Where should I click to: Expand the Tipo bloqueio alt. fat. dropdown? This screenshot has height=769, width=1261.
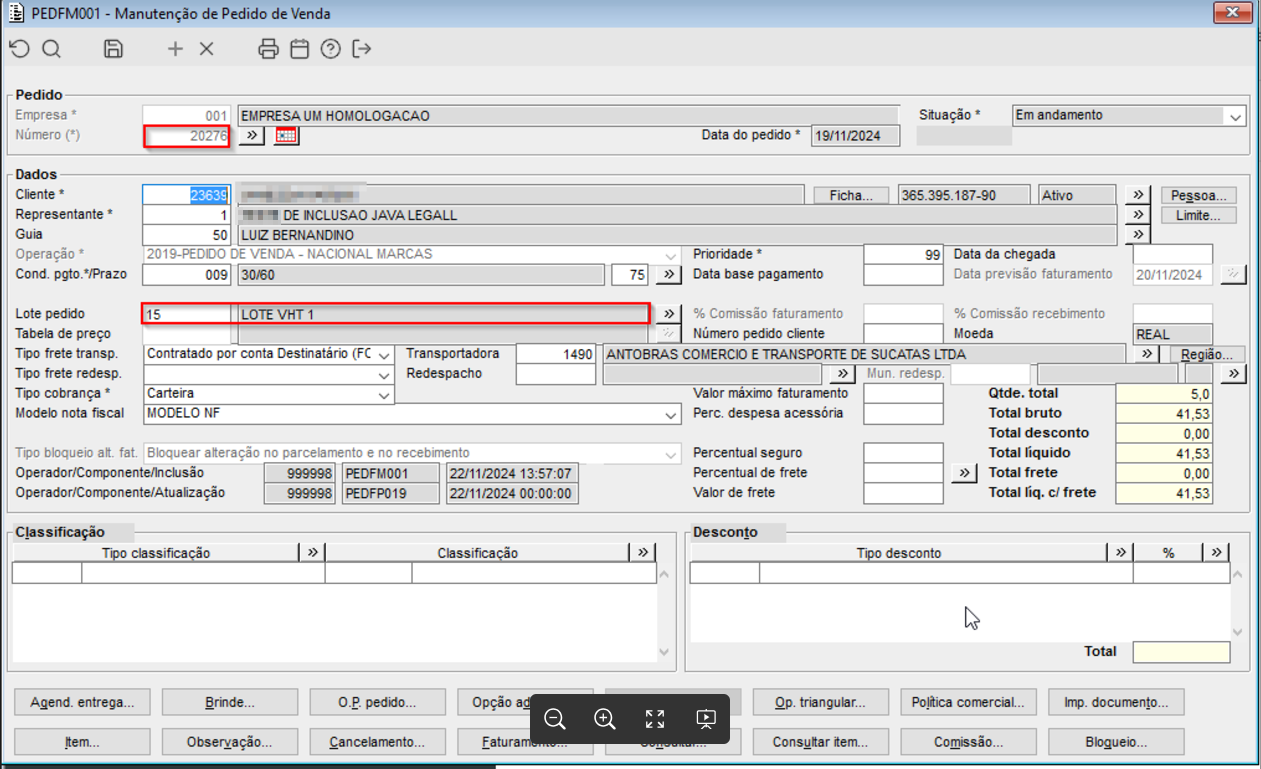tap(670, 454)
